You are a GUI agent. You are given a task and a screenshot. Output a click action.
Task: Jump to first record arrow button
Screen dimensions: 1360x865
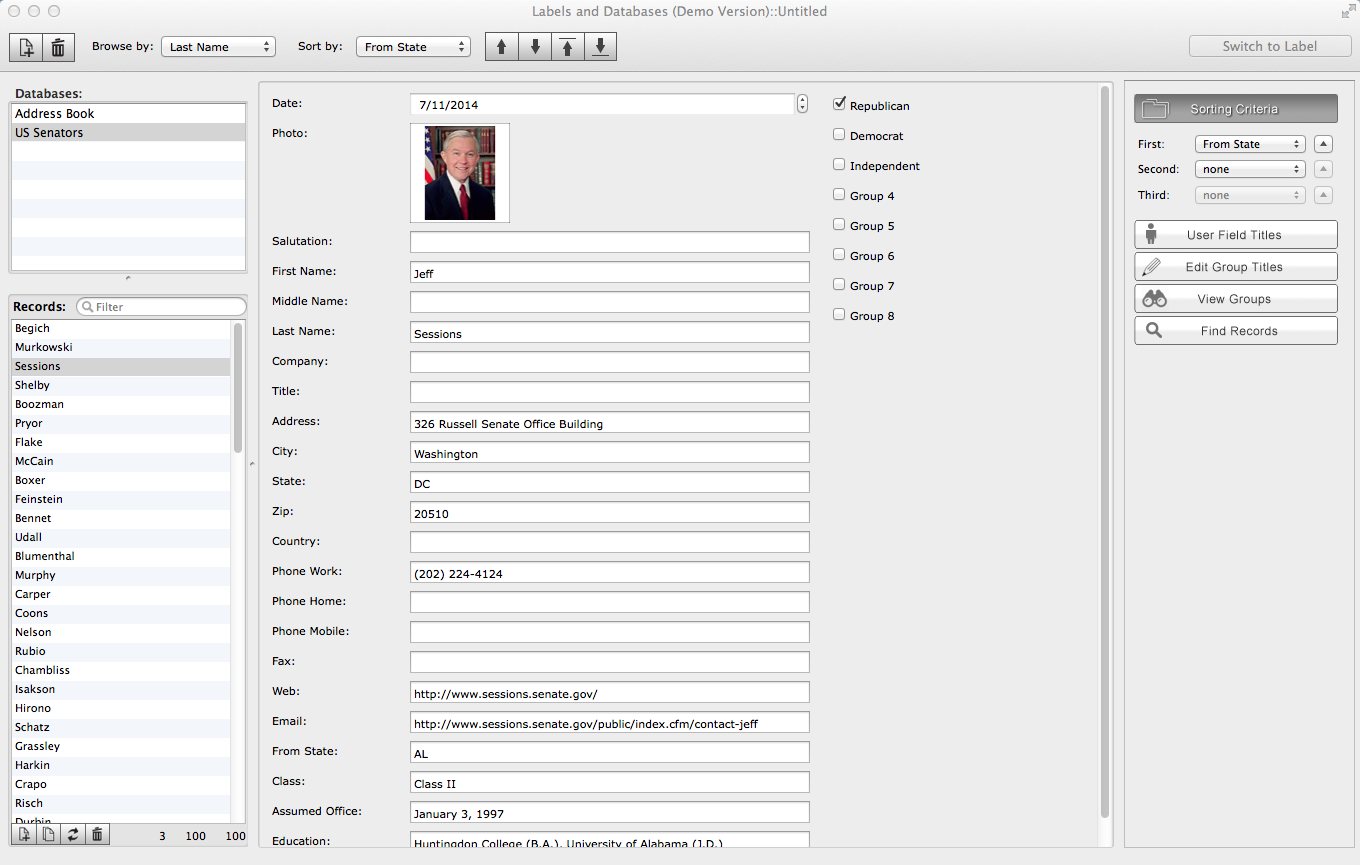point(567,47)
